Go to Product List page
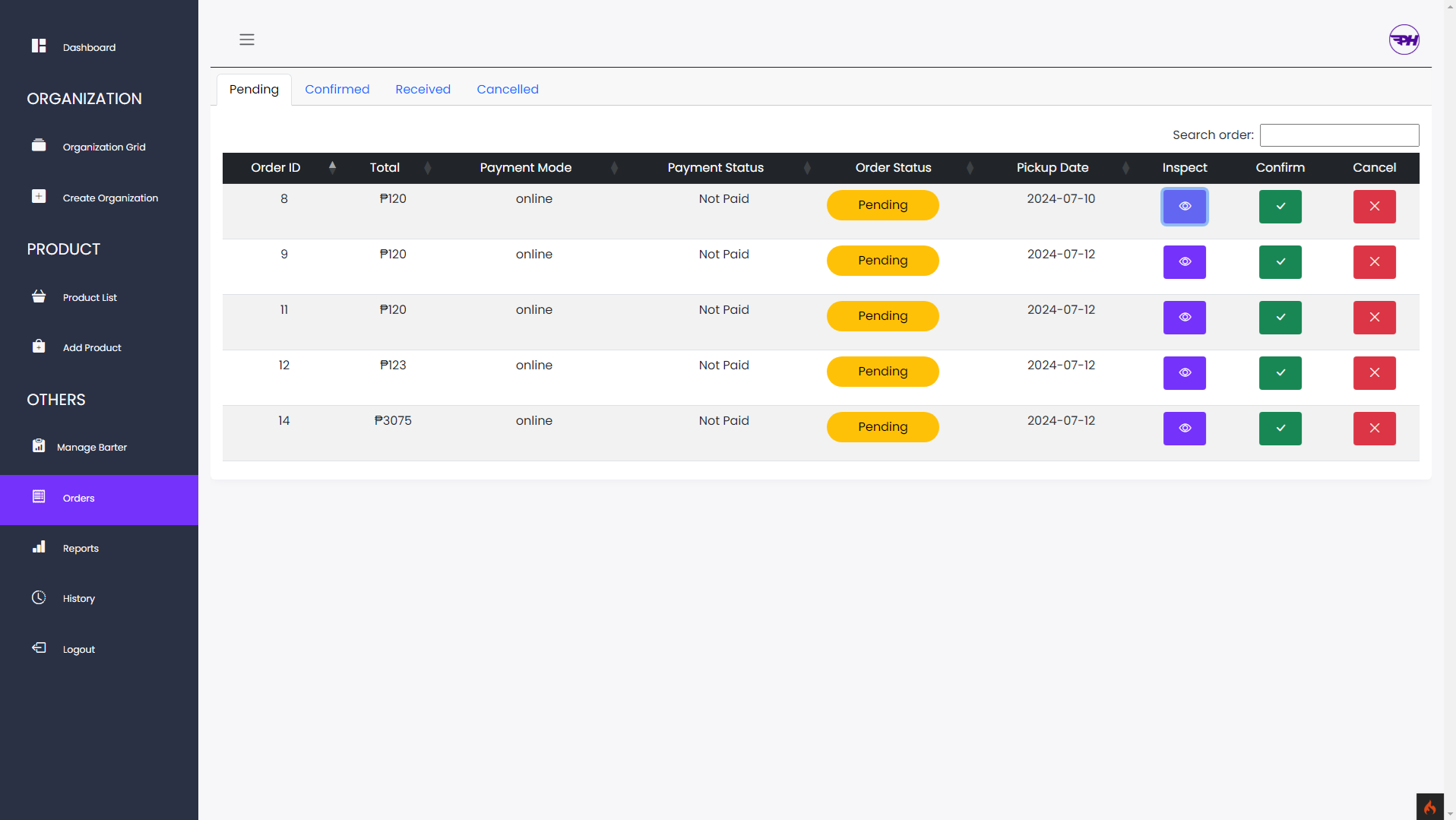 [x=90, y=297]
